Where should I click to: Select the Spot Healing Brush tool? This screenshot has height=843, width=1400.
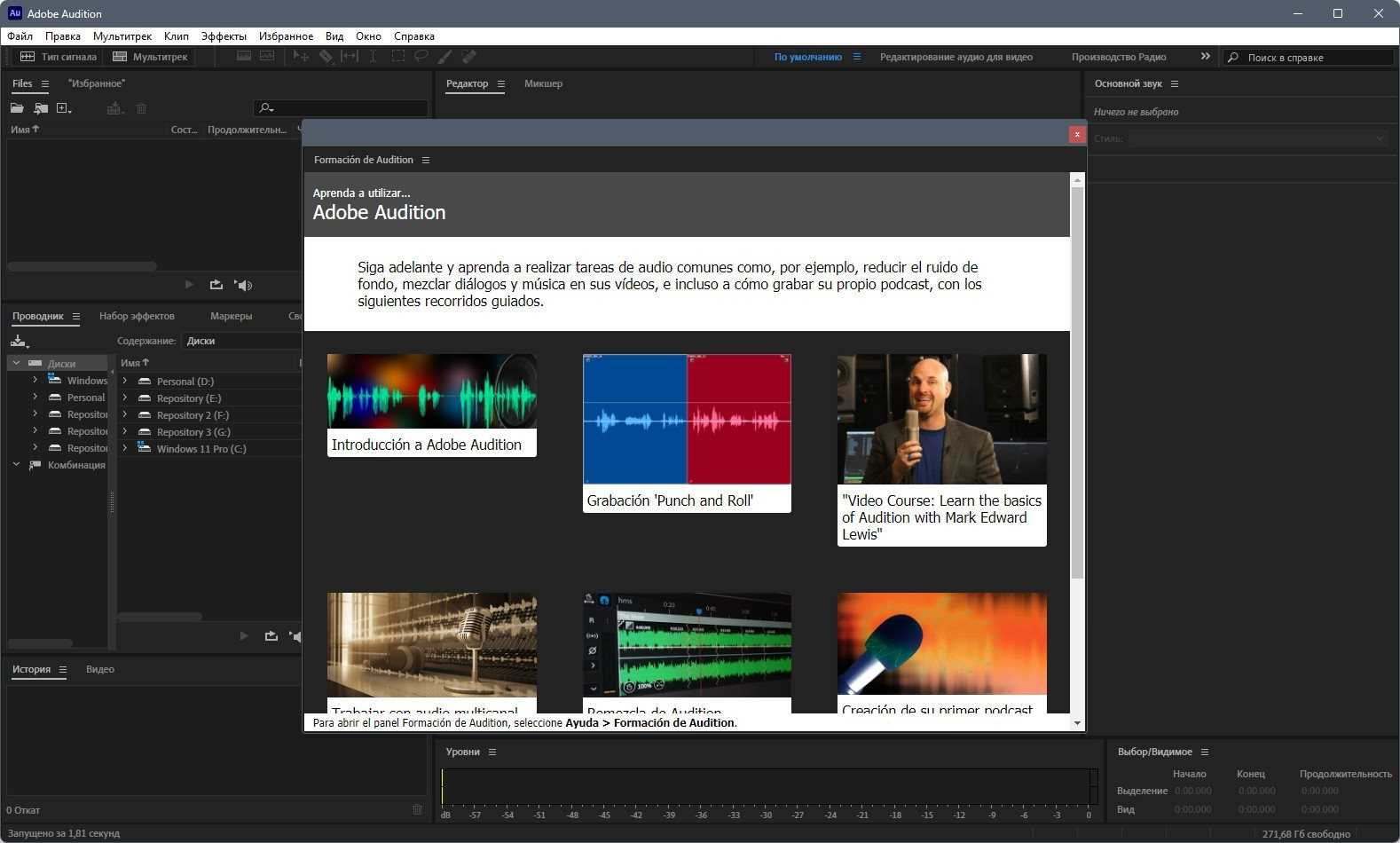tap(469, 57)
